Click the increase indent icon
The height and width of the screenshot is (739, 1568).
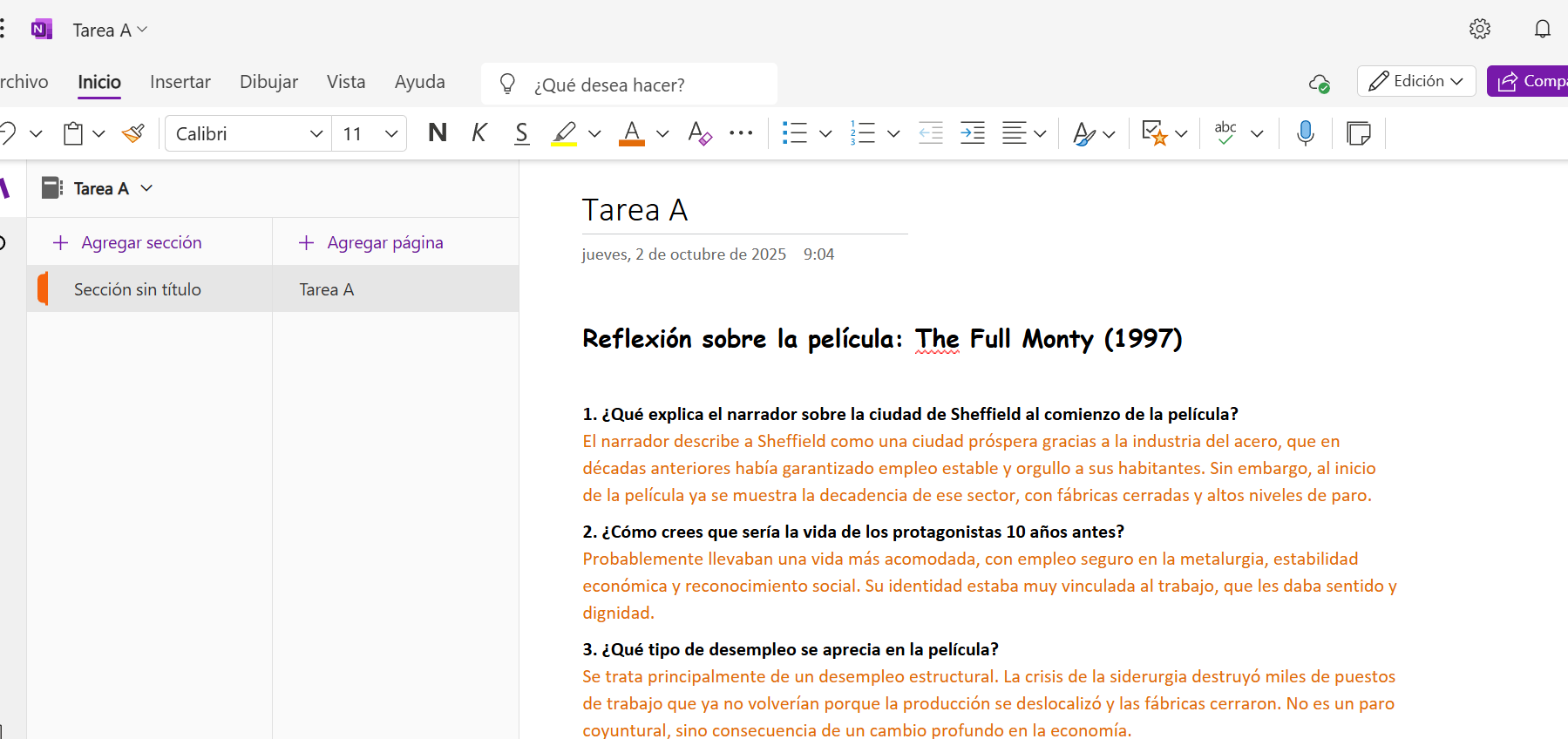972,133
